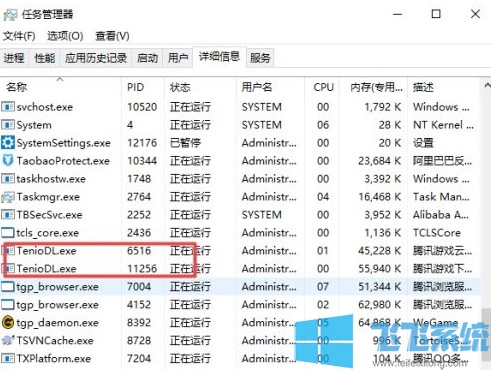Click PID 12176 cell
Viewport: 491px width, 370px height.
tap(142, 143)
